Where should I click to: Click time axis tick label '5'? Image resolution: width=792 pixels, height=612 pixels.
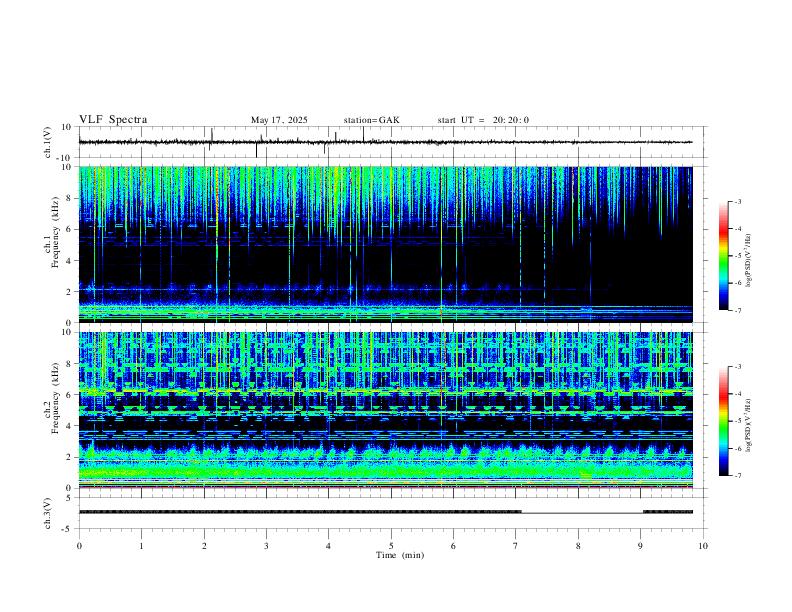(391, 546)
